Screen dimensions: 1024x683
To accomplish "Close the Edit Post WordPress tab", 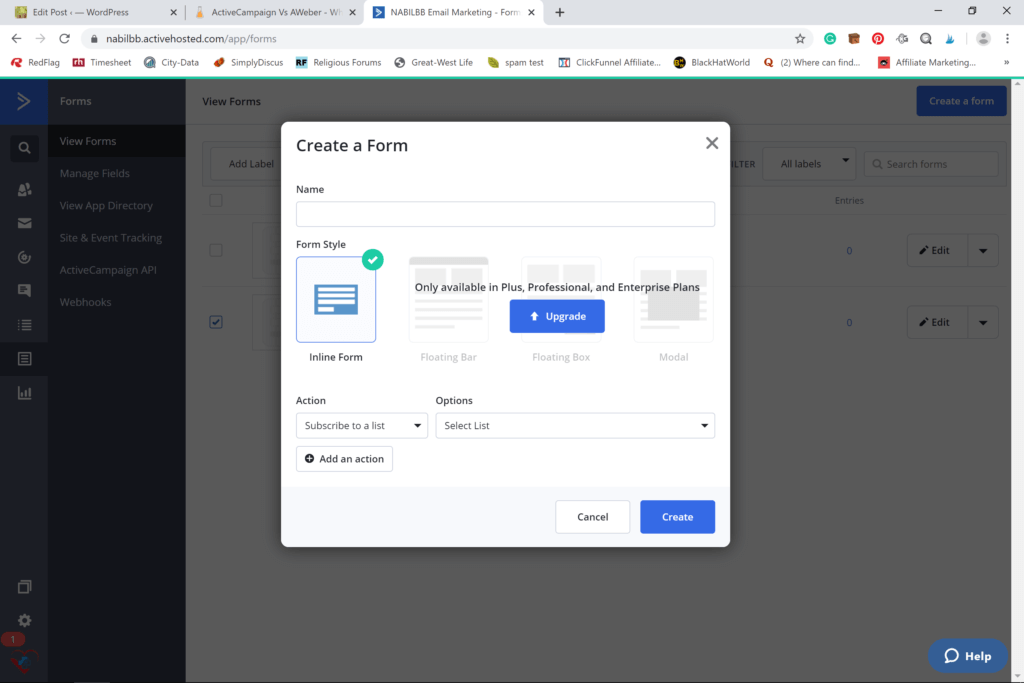I will pos(173,12).
